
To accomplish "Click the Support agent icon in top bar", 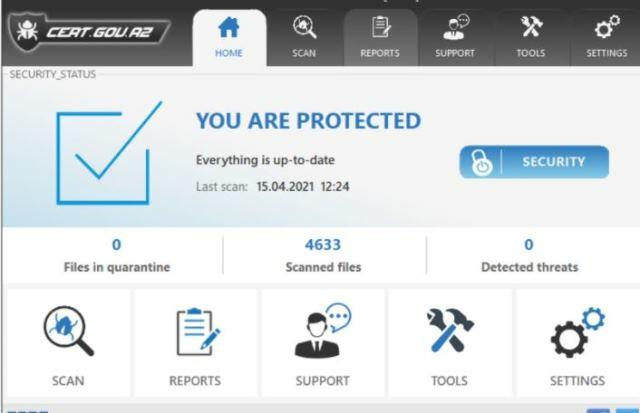I will 456,27.
